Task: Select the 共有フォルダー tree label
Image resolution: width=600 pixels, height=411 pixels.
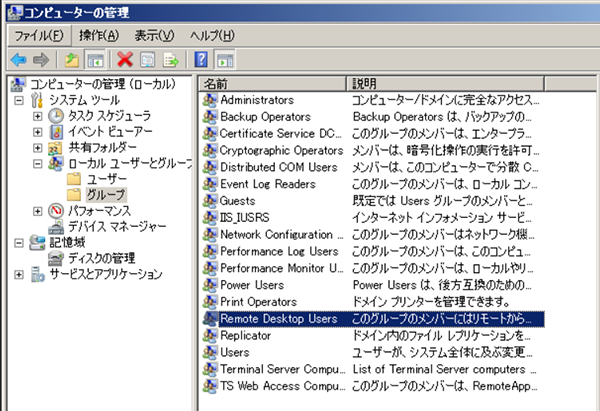Action: tap(102, 147)
